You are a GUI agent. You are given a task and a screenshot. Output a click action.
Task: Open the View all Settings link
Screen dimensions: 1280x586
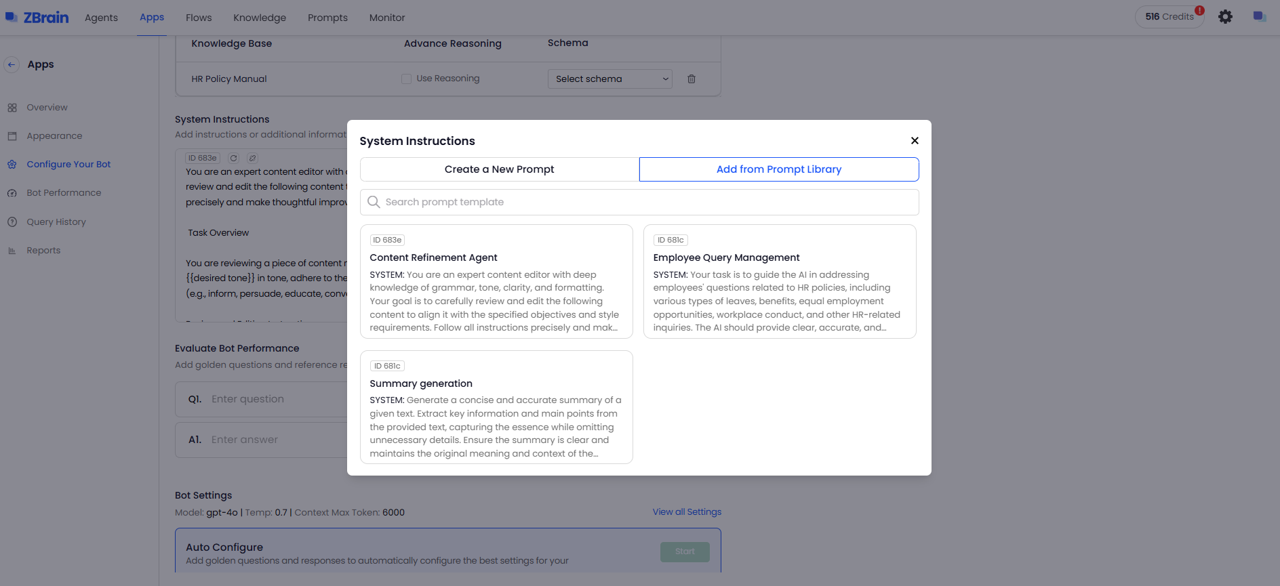(686, 512)
